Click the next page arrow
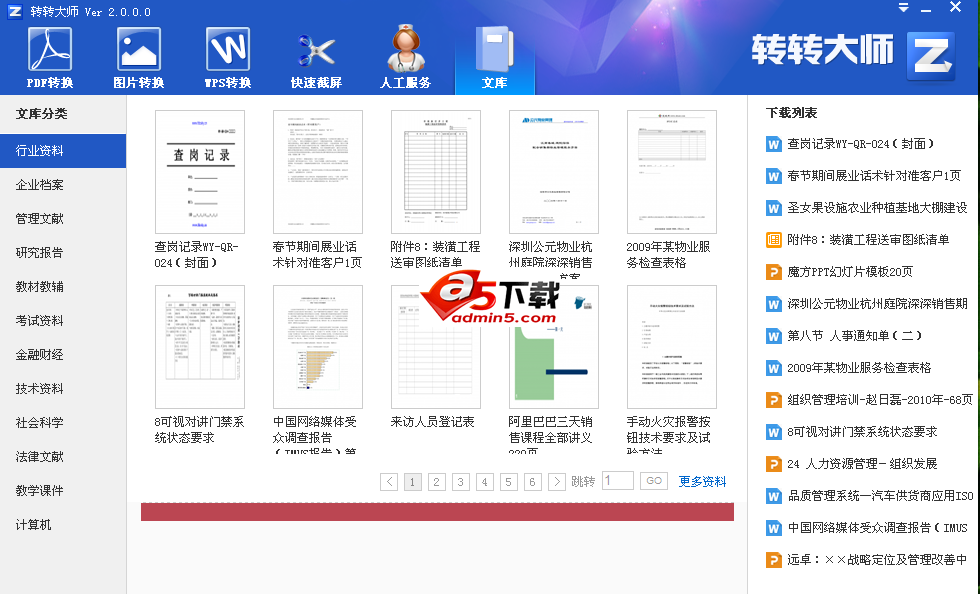 coord(558,481)
